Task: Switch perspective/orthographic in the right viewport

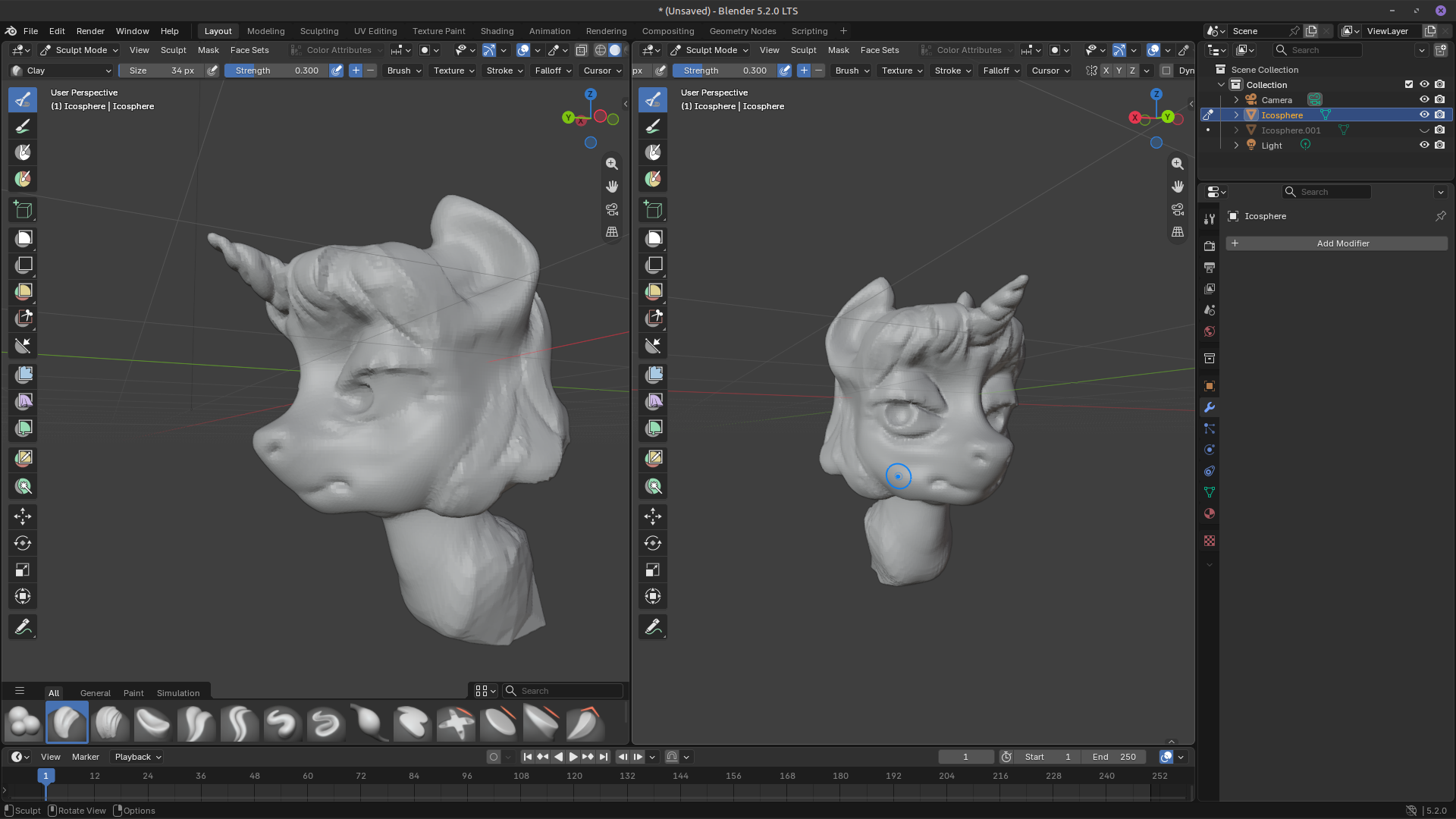Action: [1178, 232]
